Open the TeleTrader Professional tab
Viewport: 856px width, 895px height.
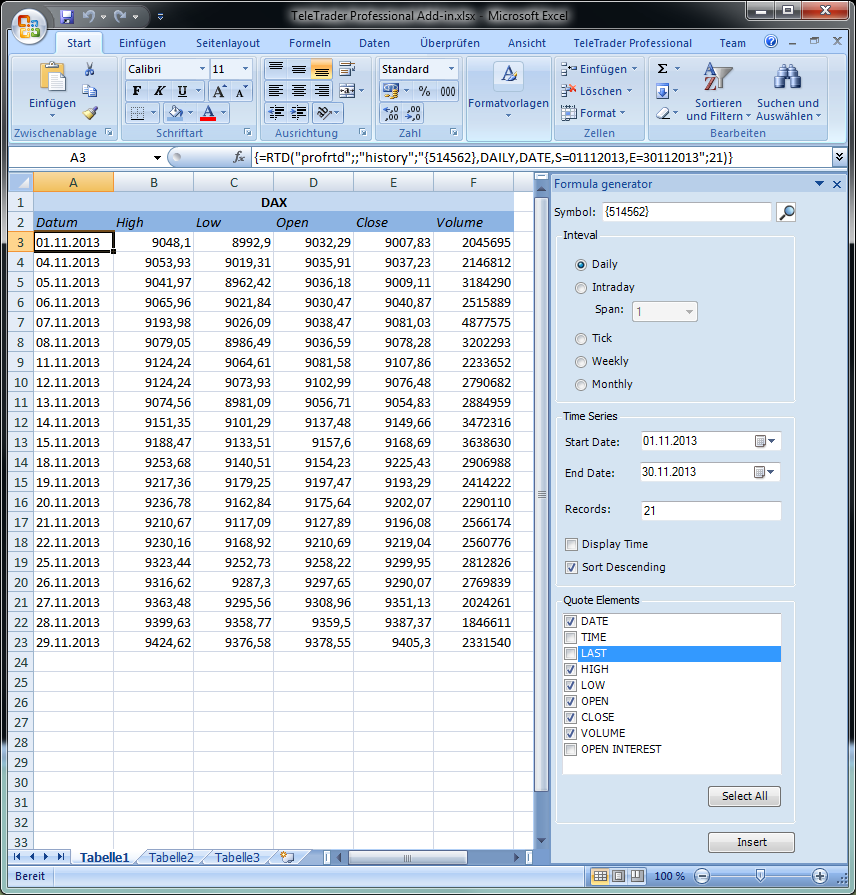(632, 43)
